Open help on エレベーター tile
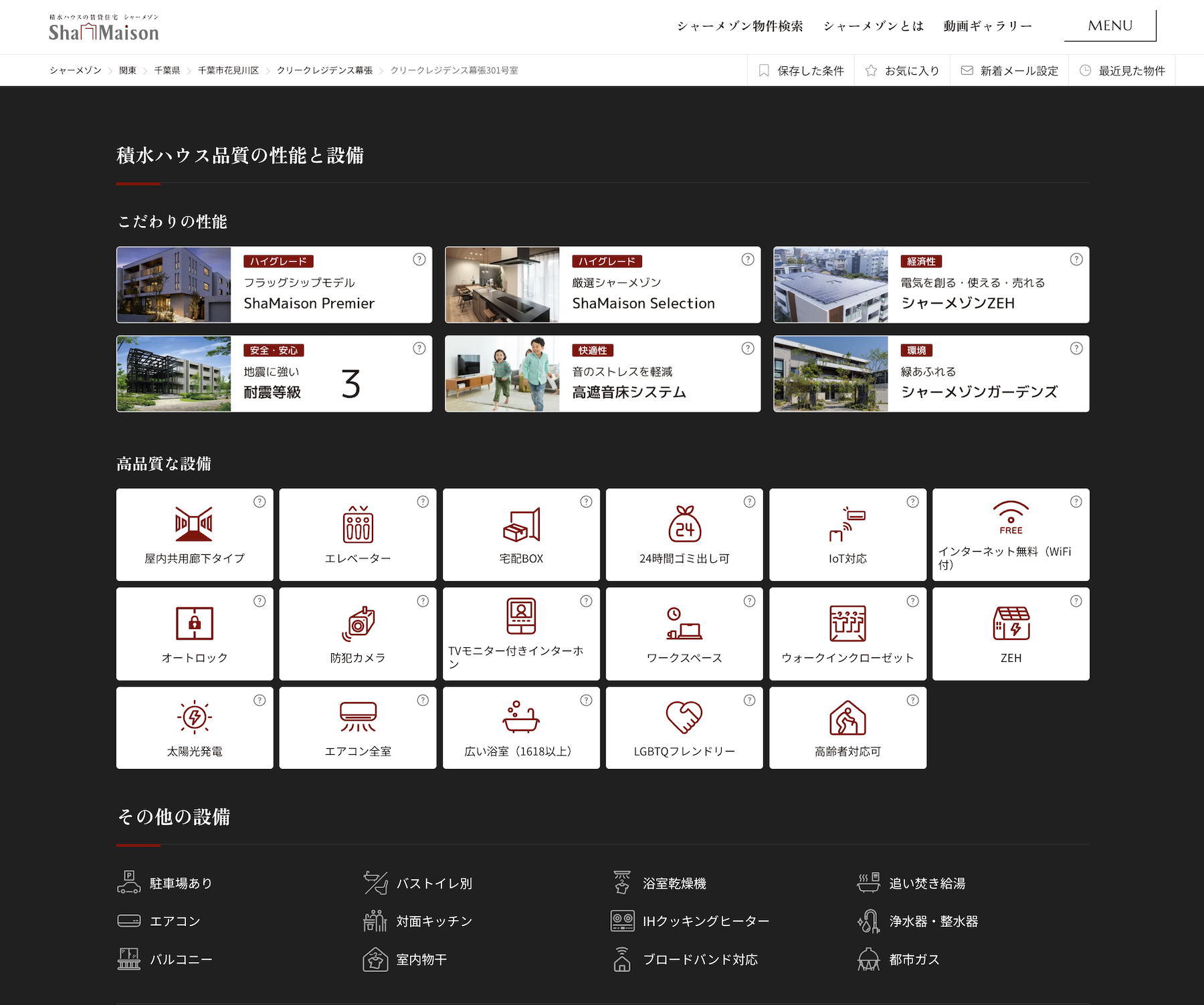Image resolution: width=1204 pixels, height=1005 pixels. (423, 501)
